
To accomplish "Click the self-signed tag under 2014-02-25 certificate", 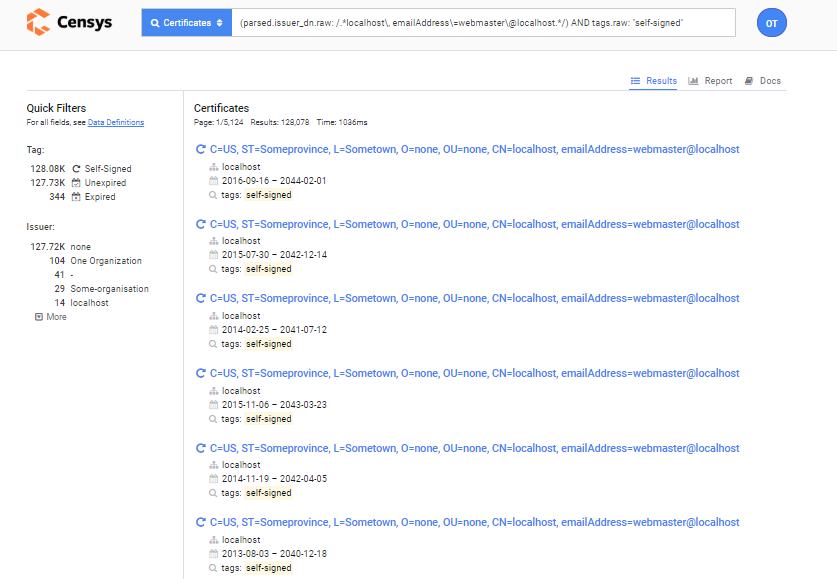I will click(x=269, y=344).
